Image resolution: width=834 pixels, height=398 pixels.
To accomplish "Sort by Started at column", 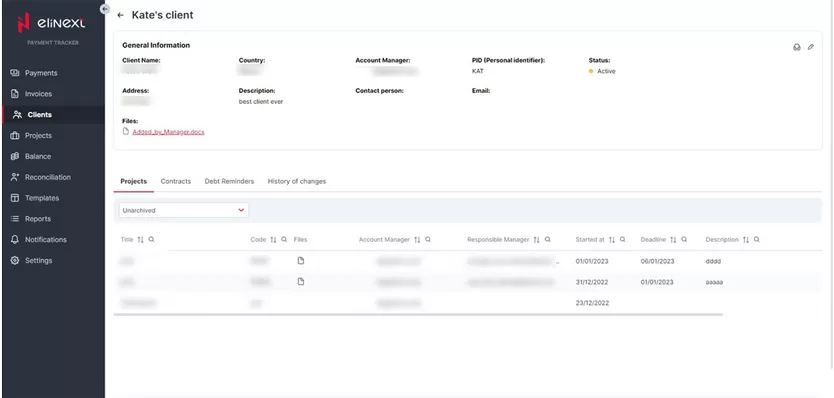I will 612,240.
